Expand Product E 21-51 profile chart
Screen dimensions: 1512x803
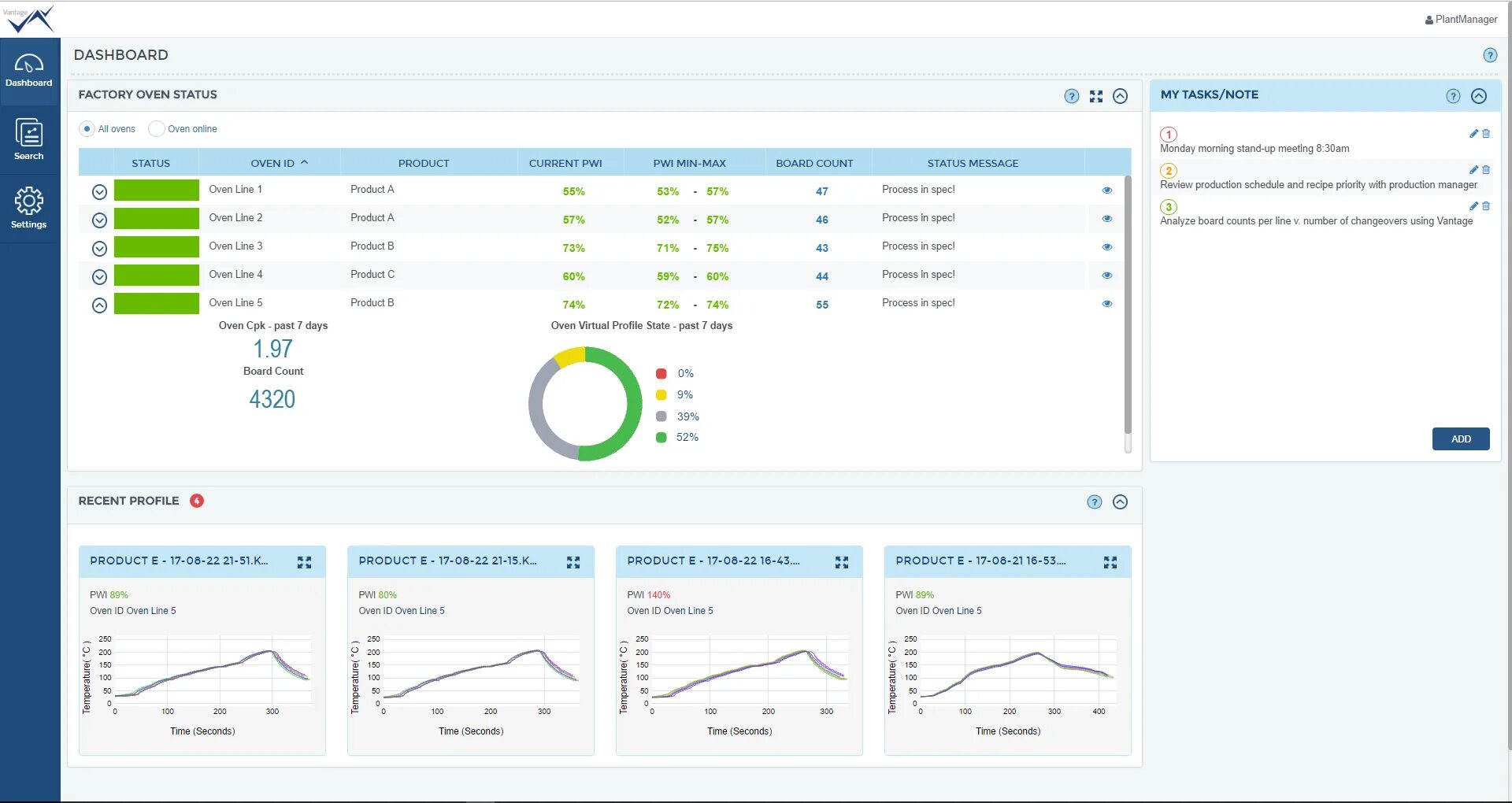pos(305,562)
